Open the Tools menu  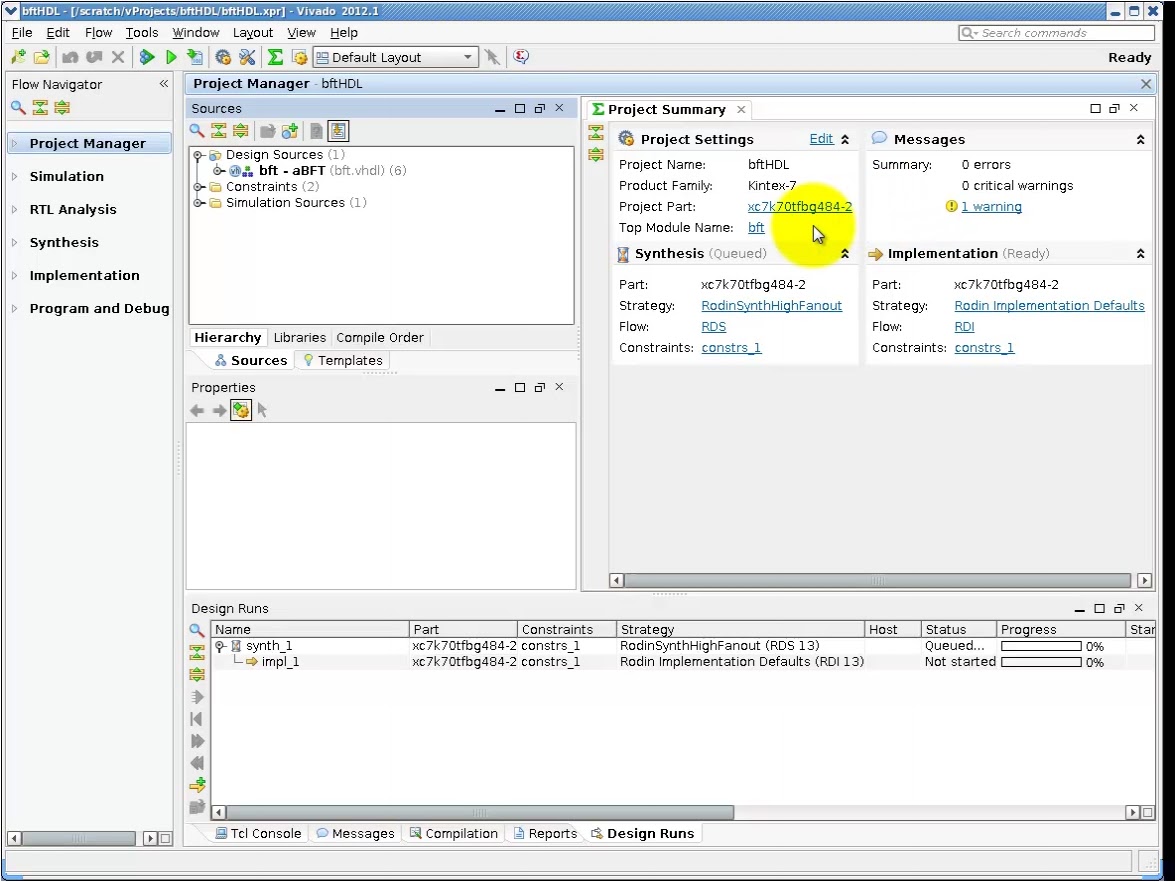coord(142,32)
